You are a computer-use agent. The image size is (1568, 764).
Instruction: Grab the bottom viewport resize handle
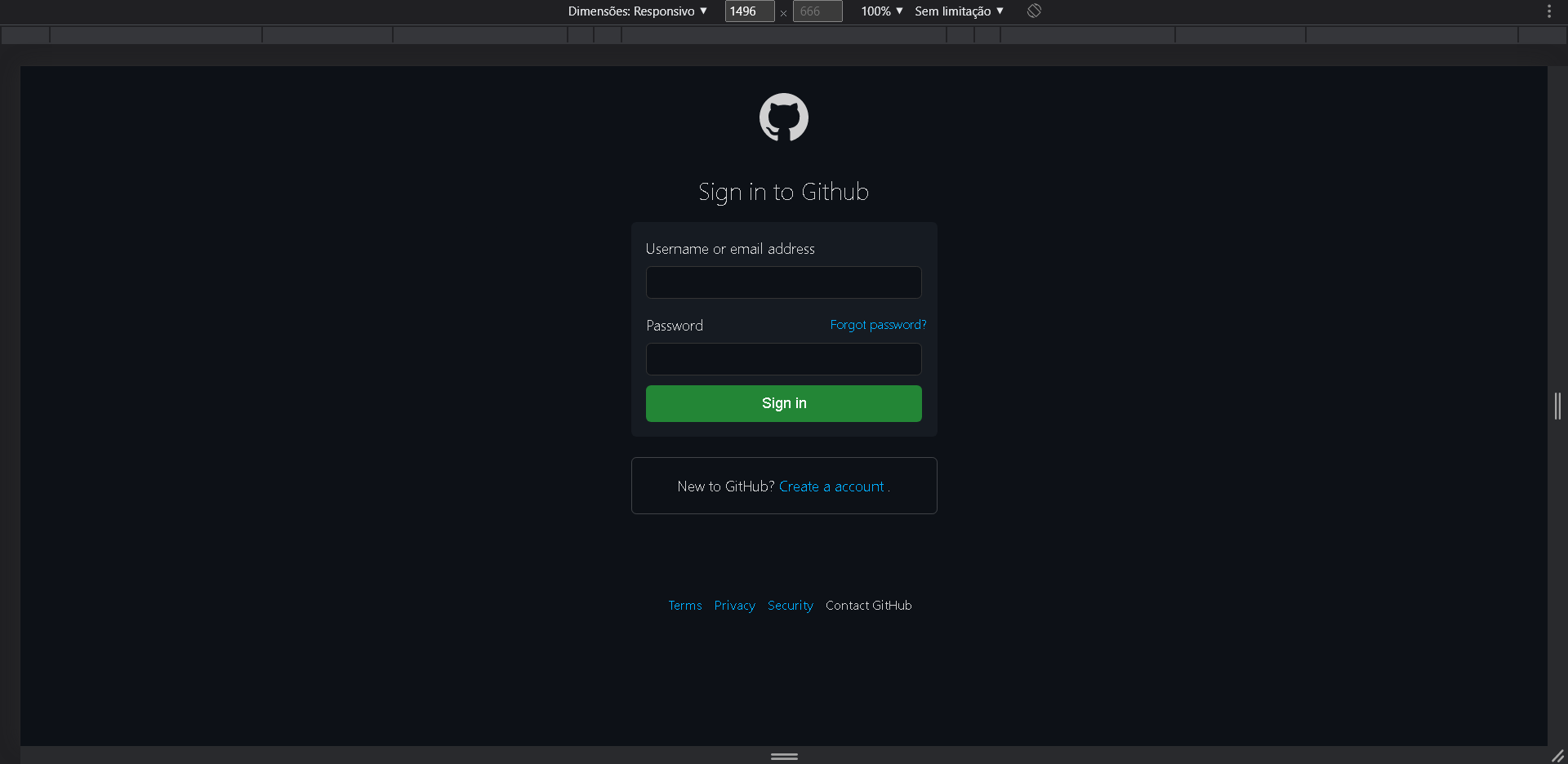tap(783, 756)
